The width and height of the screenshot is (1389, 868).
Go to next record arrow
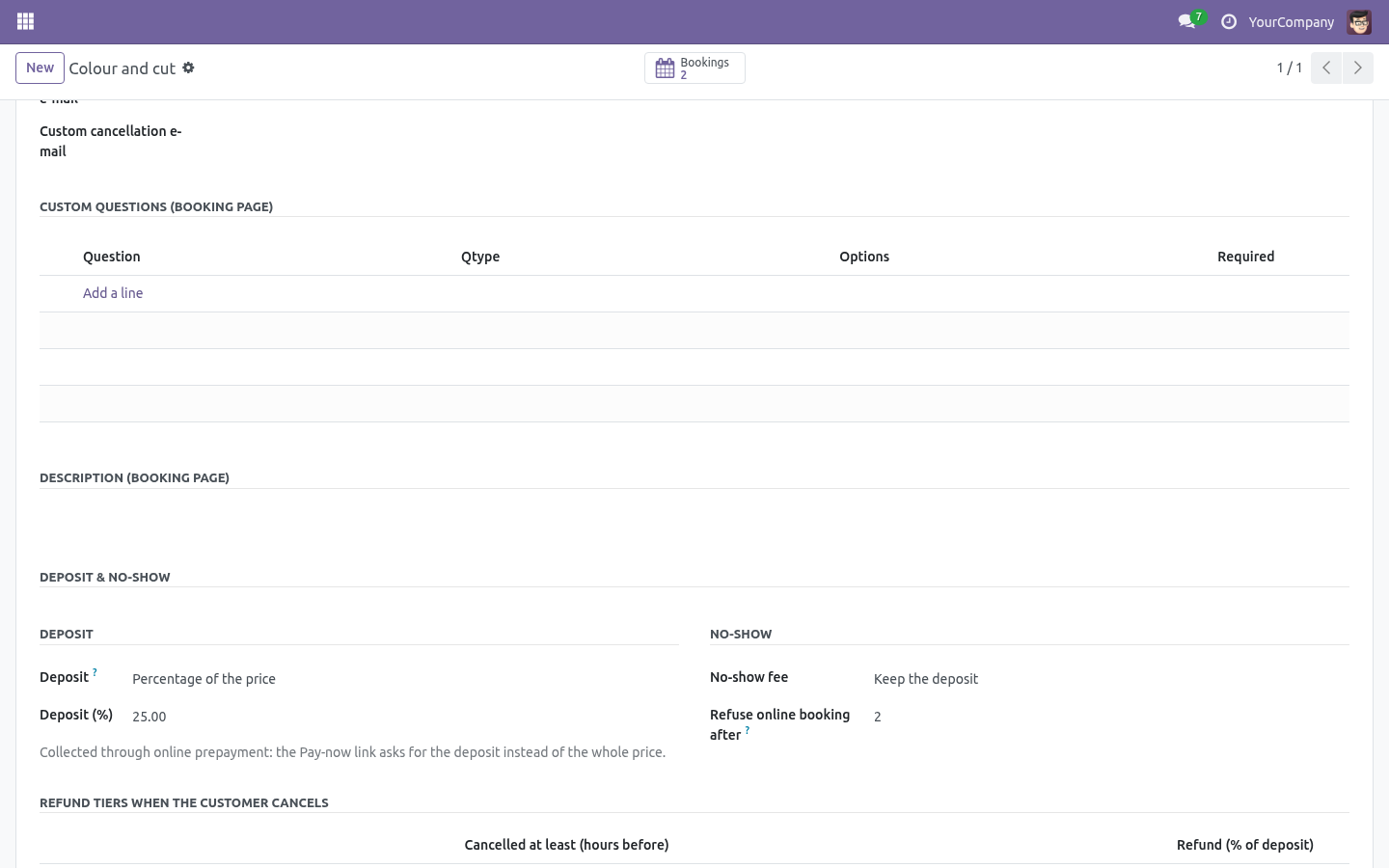pyautogui.click(x=1357, y=68)
